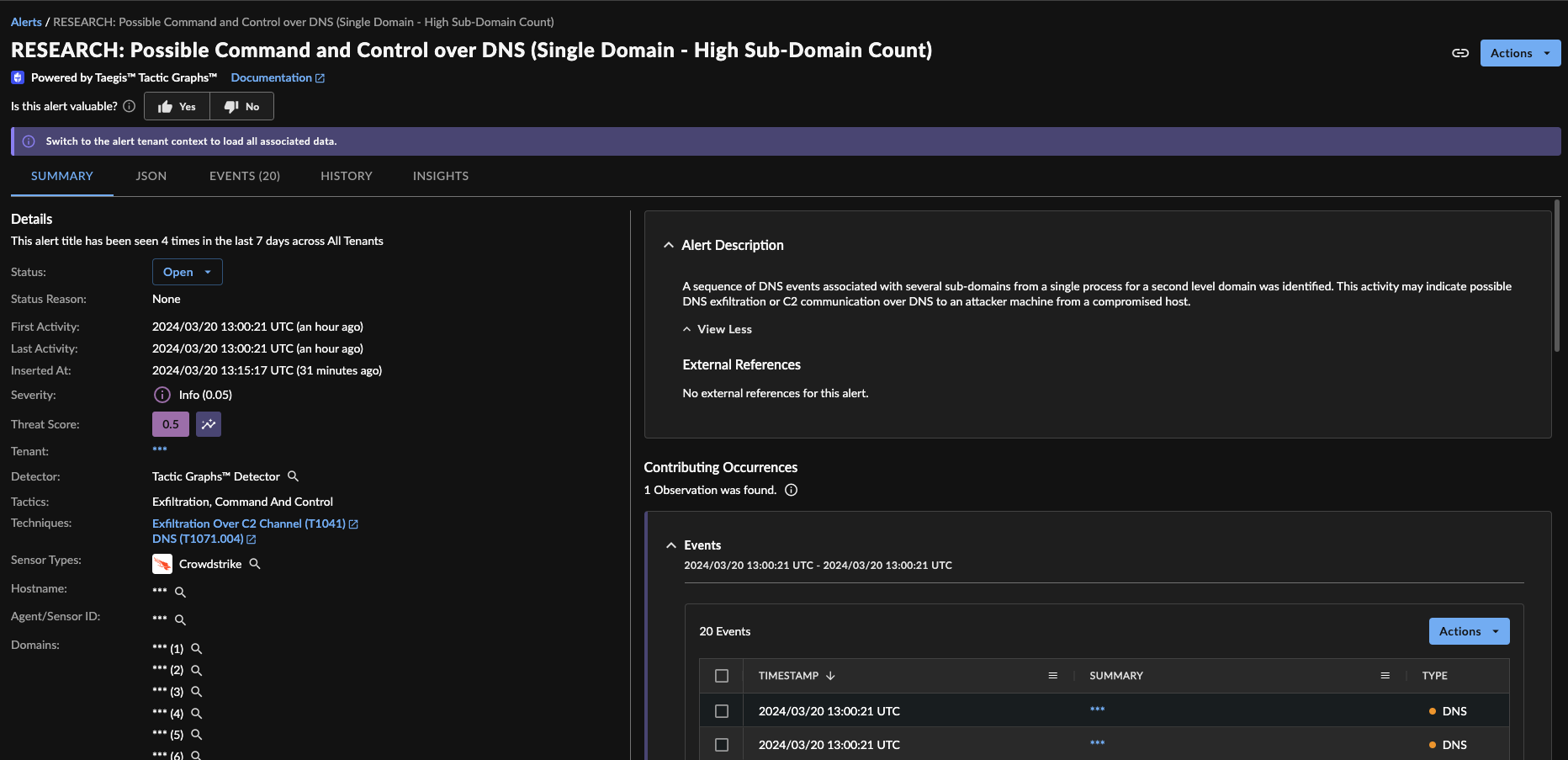1568x760 pixels.
Task: Select the second DNS event checkbox
Action: coord(722,745)
